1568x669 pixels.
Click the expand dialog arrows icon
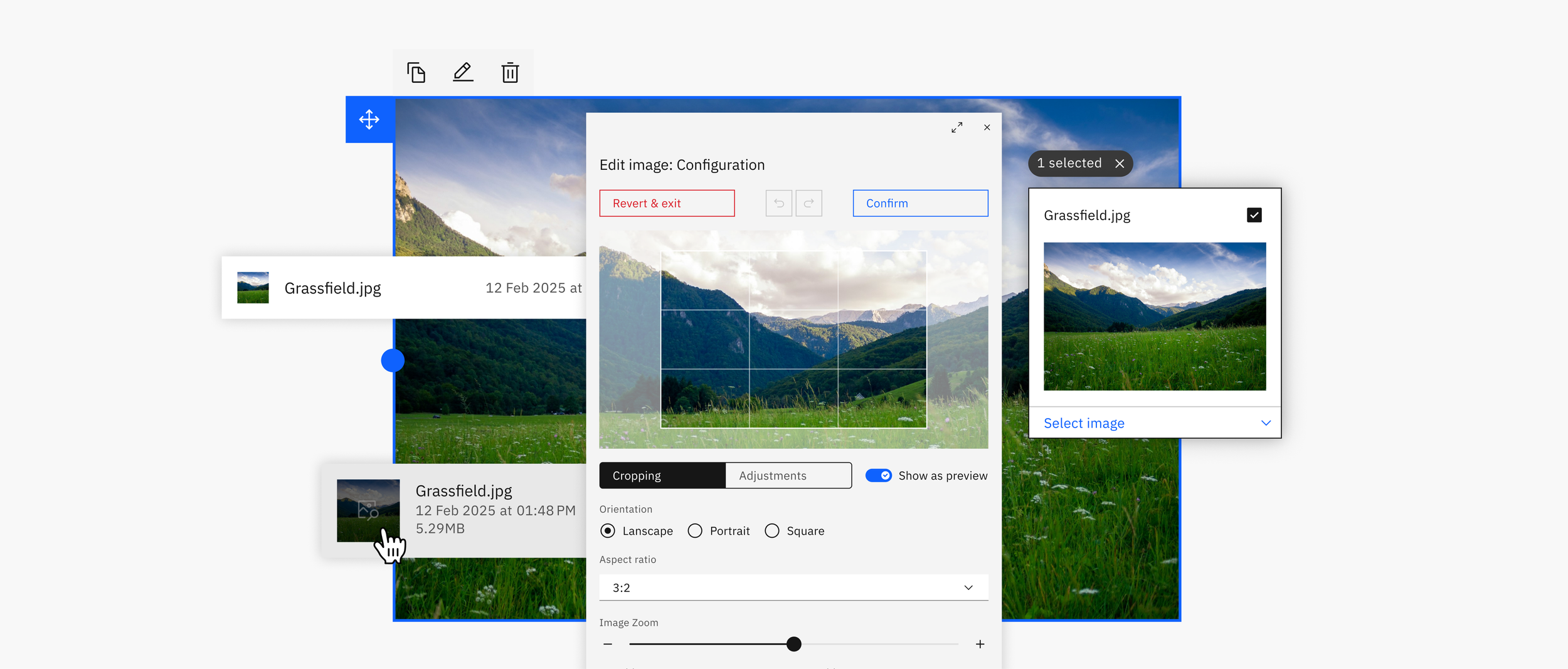[x=956, y=127]
